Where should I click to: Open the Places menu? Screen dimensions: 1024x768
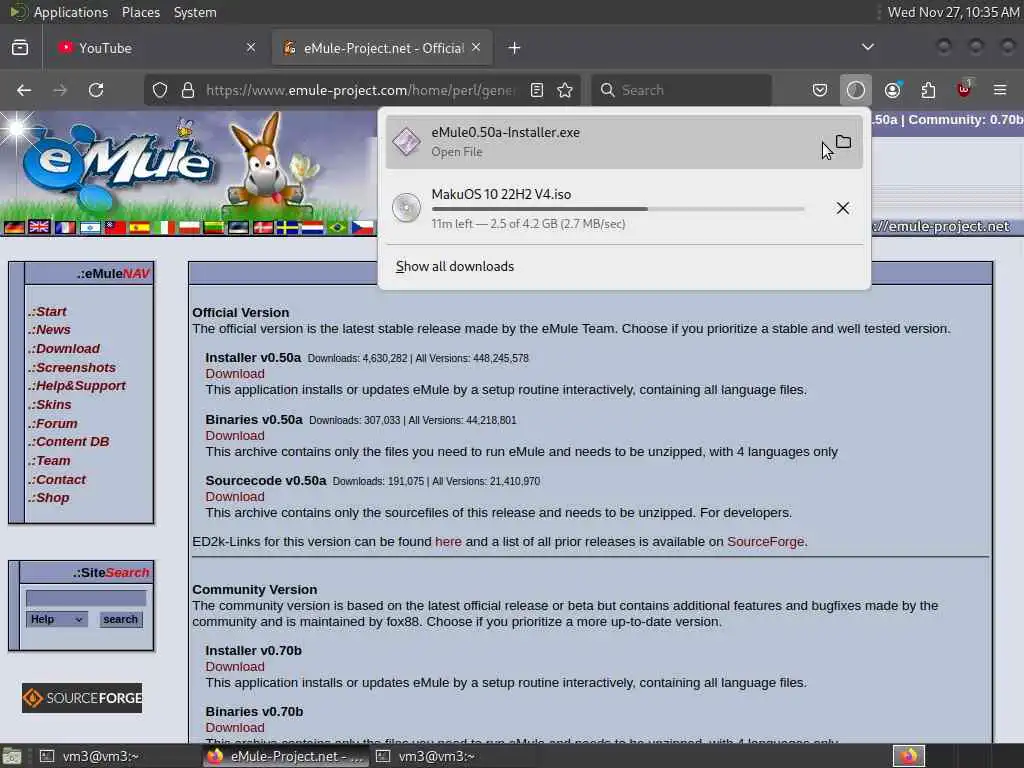(x=140, y=12)
